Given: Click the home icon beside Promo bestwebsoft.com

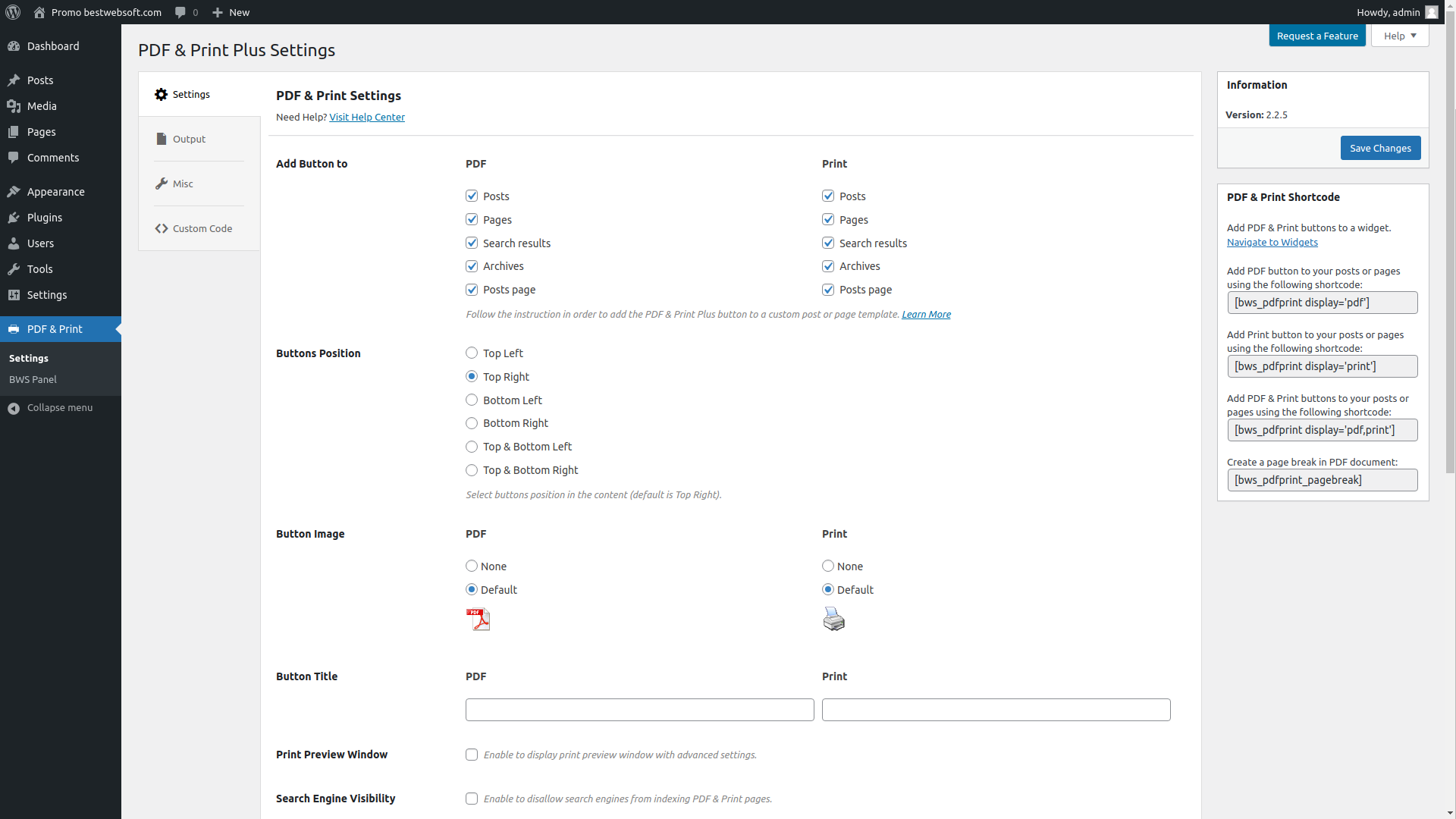Looking at the screenshot, I should (x=39, y=12).
